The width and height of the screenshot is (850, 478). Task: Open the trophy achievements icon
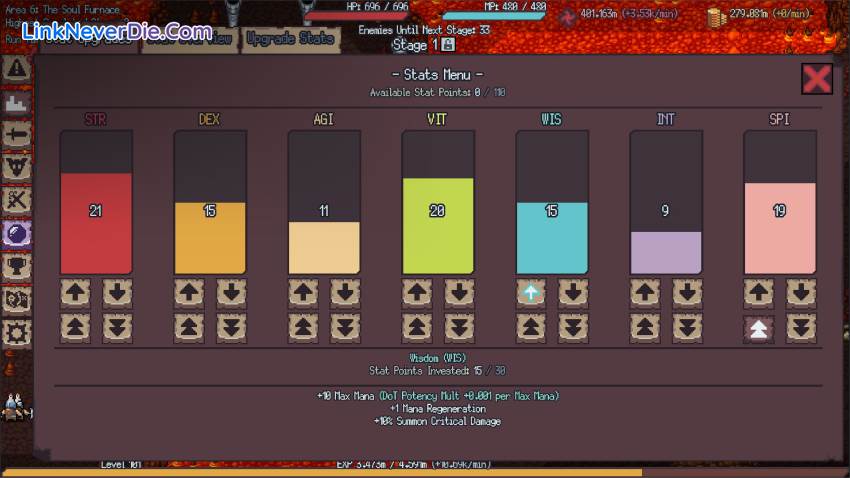click(x=16, y=266)
